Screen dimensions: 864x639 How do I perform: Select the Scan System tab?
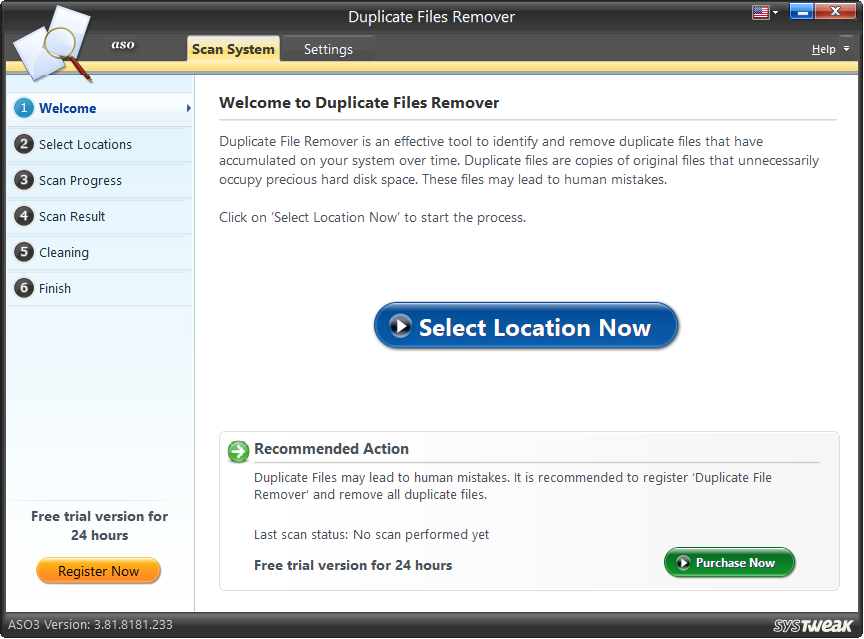(233, 48)
